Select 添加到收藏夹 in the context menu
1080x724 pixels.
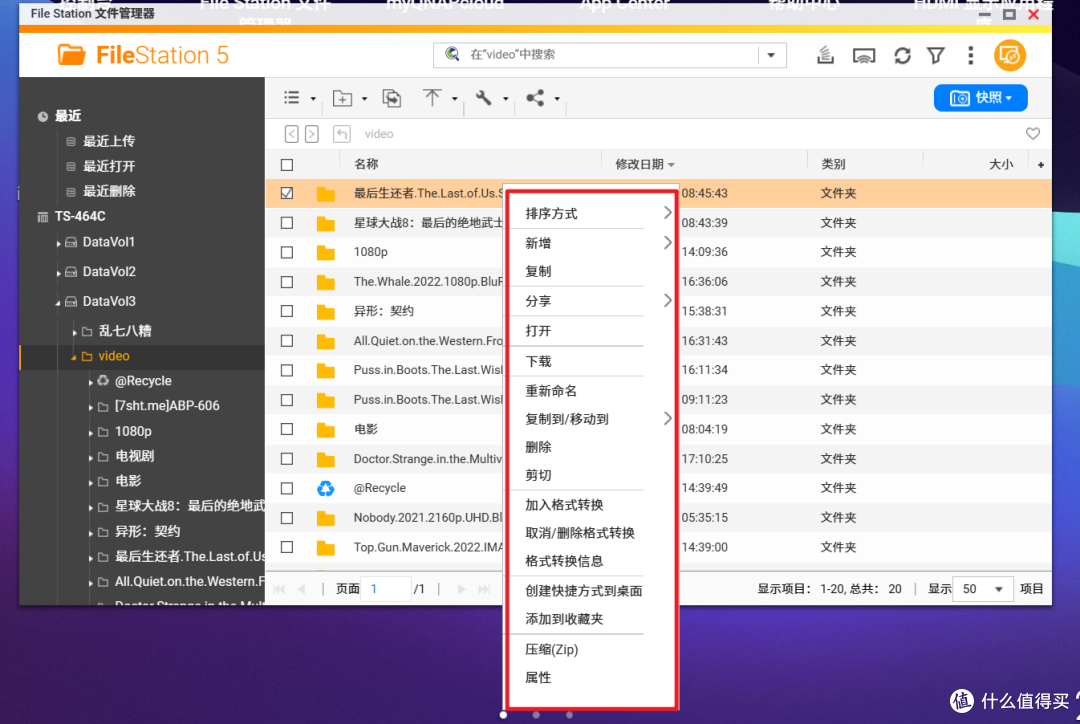564,619
